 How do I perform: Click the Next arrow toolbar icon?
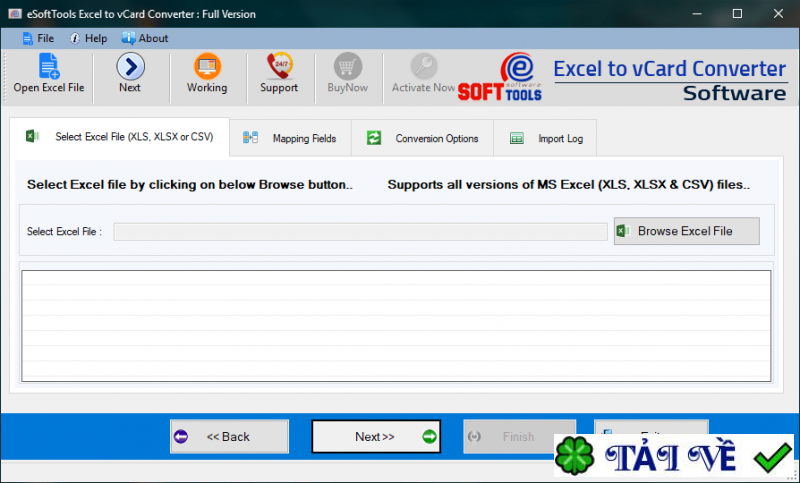pos(130,66)
